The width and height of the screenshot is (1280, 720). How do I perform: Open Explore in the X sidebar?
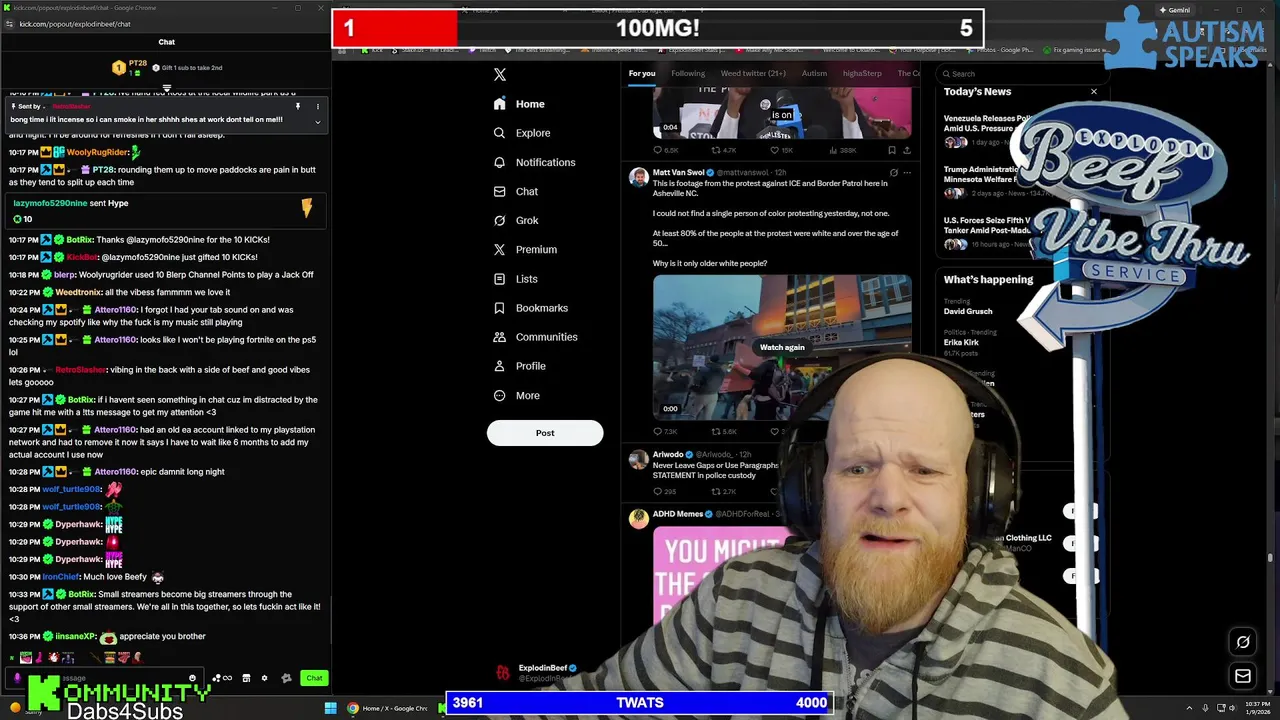pos(521,133)
